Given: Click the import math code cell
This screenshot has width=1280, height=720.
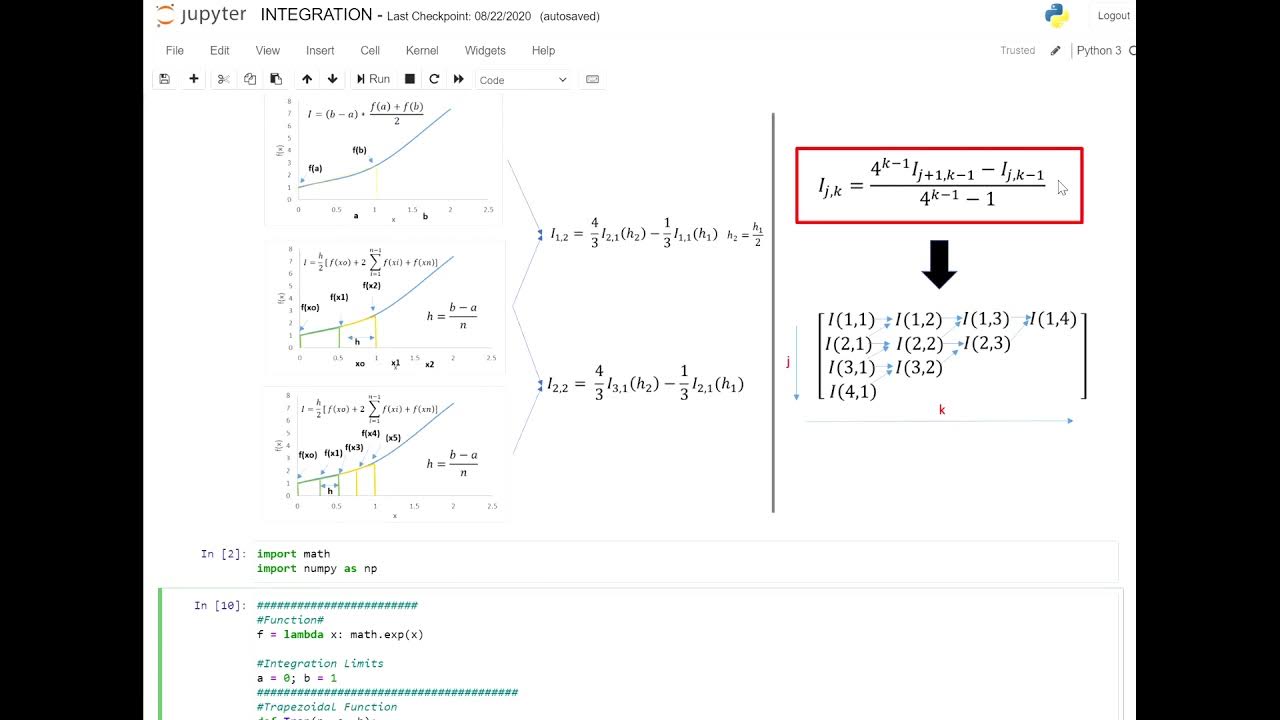Looking at the screenshot, I should (x=686, y=561).
